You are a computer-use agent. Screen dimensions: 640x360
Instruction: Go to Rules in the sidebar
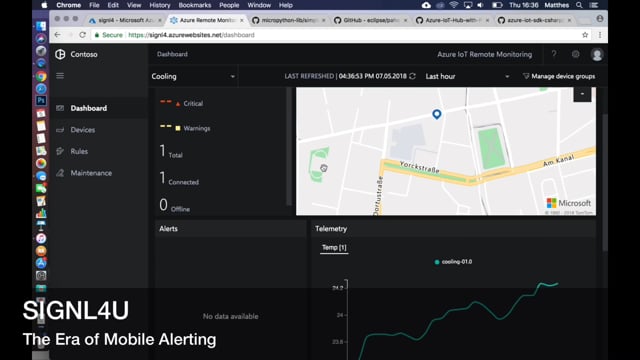99,151
